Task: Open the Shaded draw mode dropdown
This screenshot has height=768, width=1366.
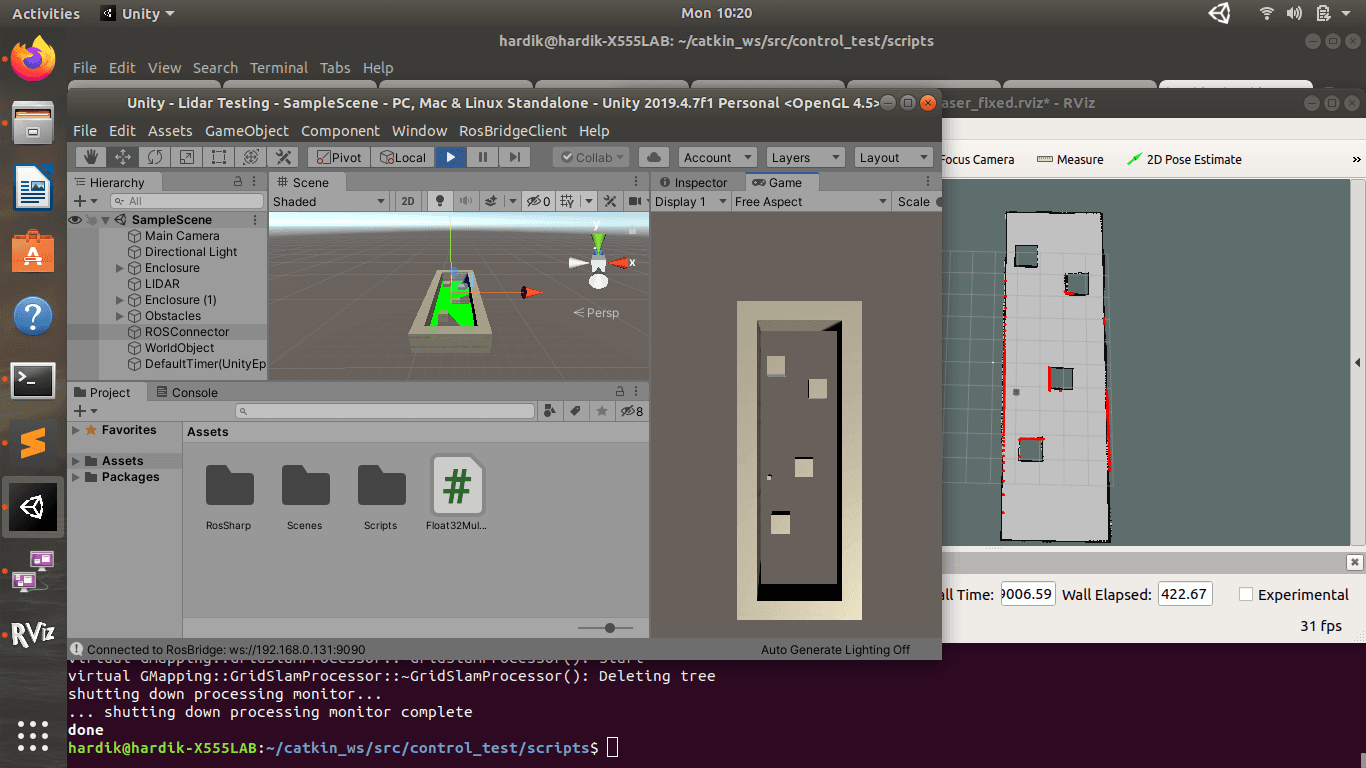Action: pos(329,201)
